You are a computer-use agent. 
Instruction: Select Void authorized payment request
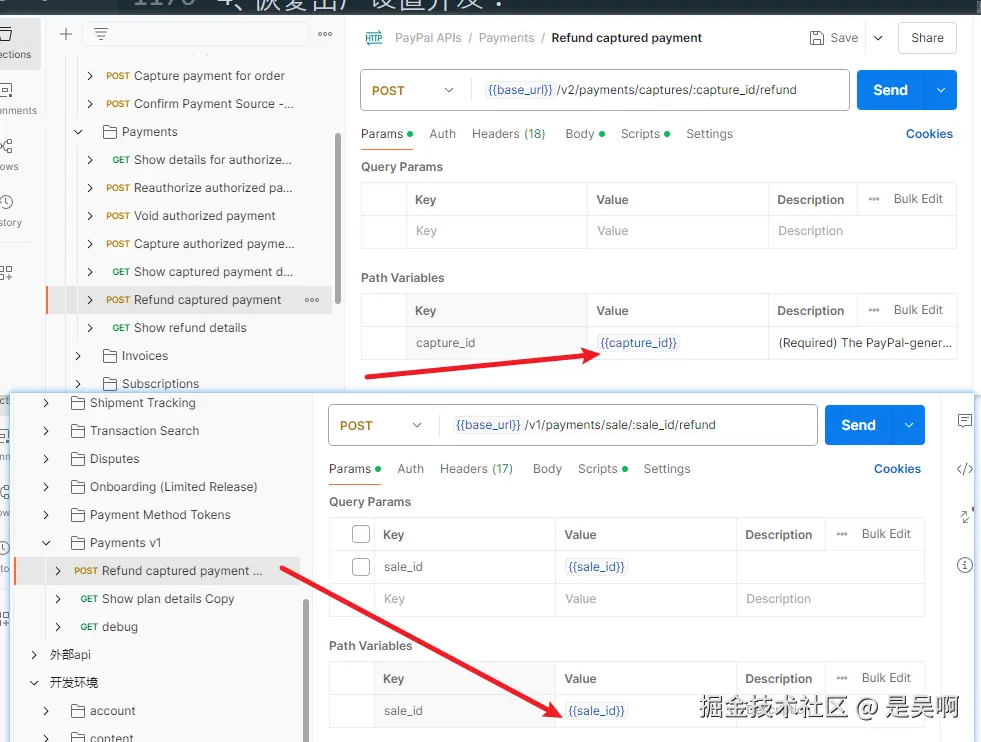click(191, 216)
